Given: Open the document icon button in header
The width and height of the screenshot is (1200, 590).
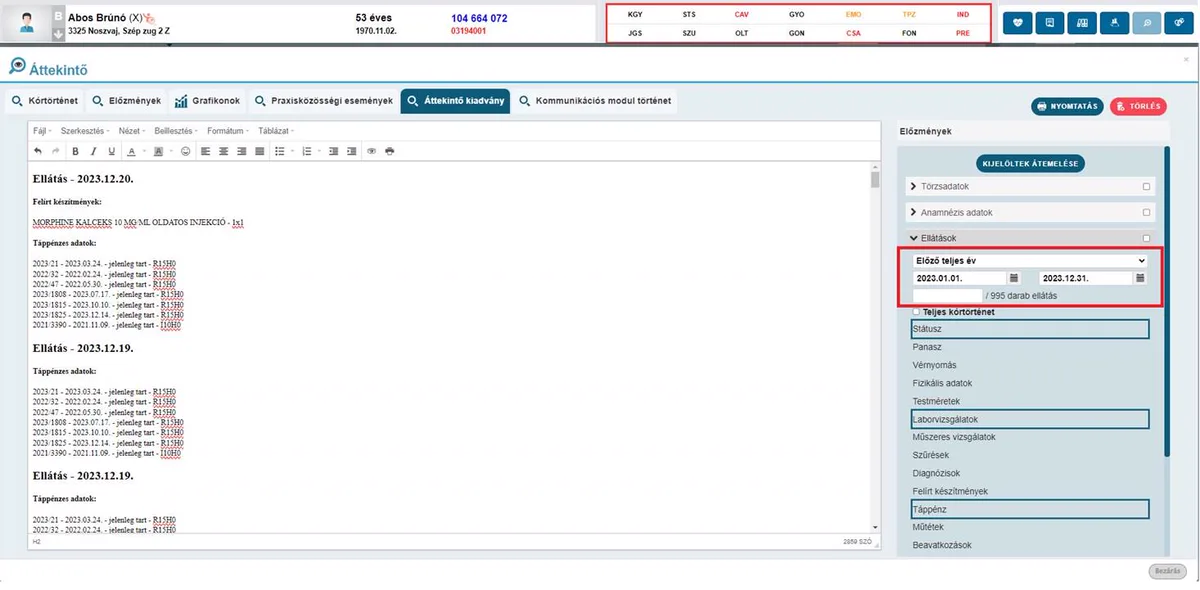Looking at the screenshot, I should [1050, 22].
